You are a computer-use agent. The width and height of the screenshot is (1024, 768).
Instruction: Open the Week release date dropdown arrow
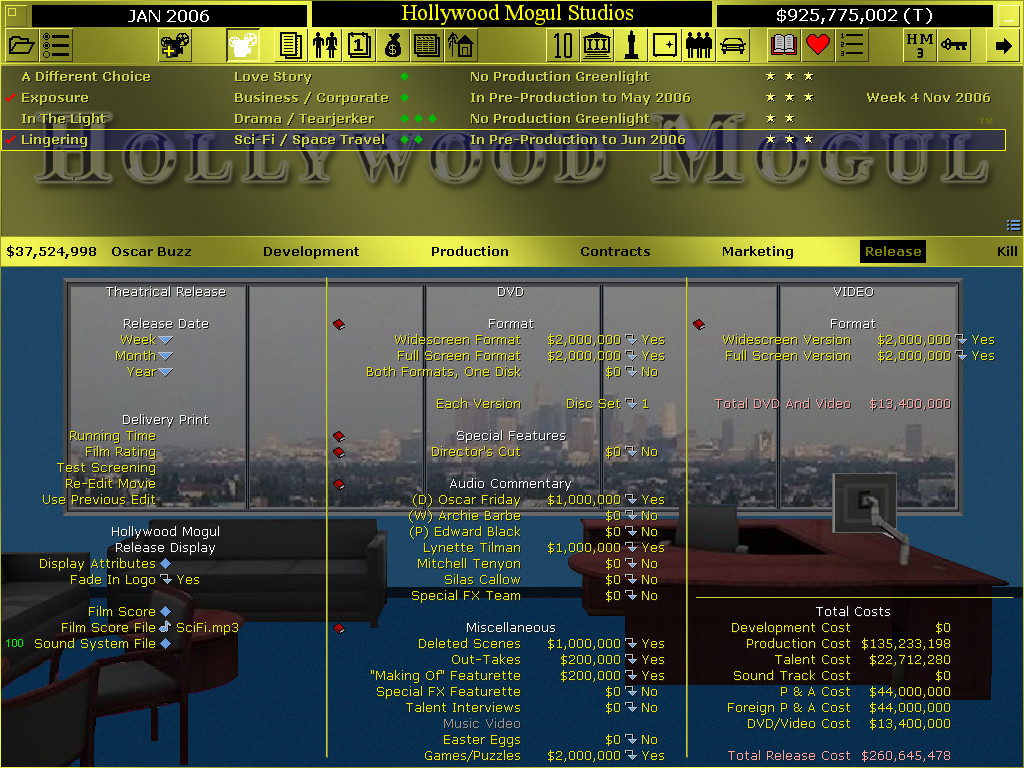coord(165,340)
